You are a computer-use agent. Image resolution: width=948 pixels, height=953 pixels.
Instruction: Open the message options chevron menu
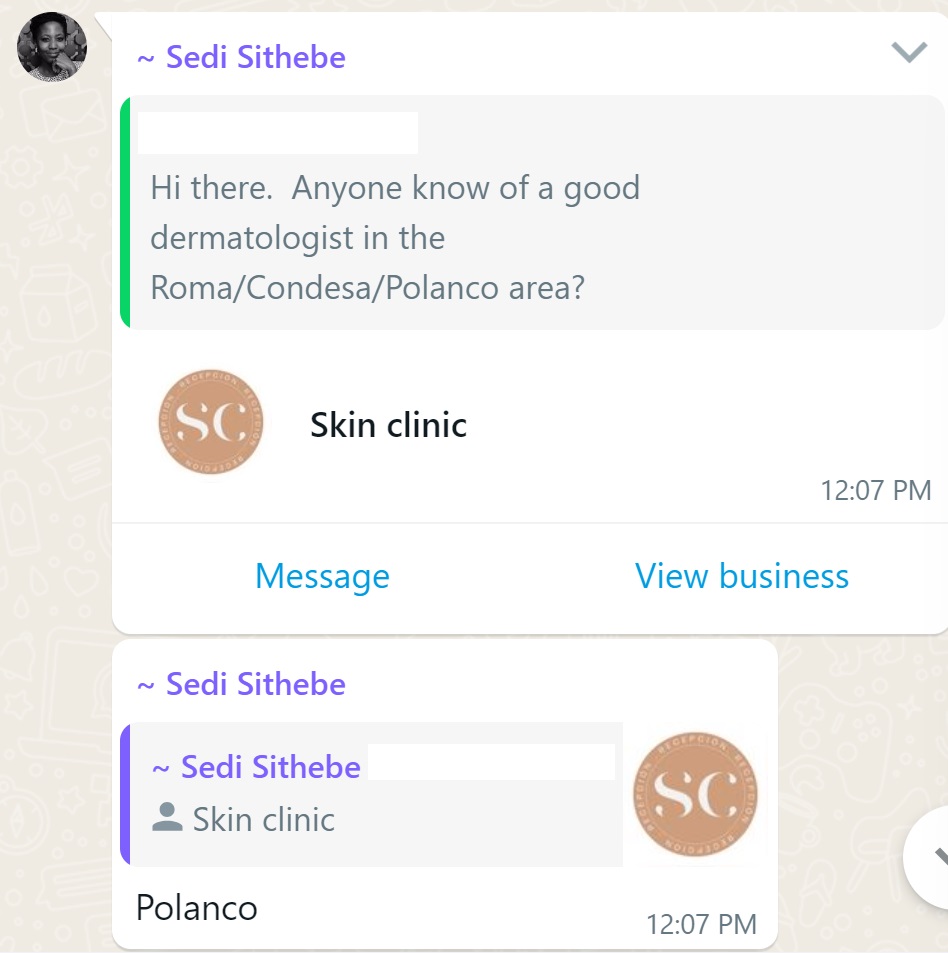click(909, 52)
